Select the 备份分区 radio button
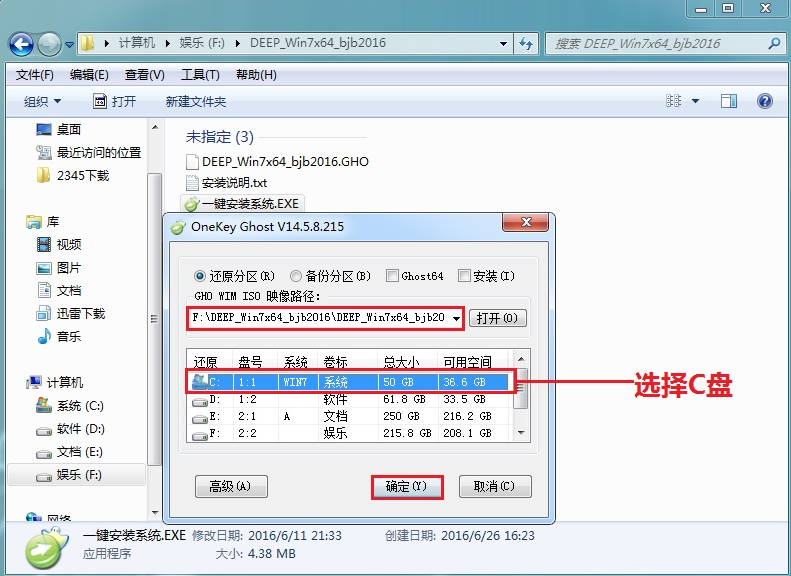 (x=296, y=276)
